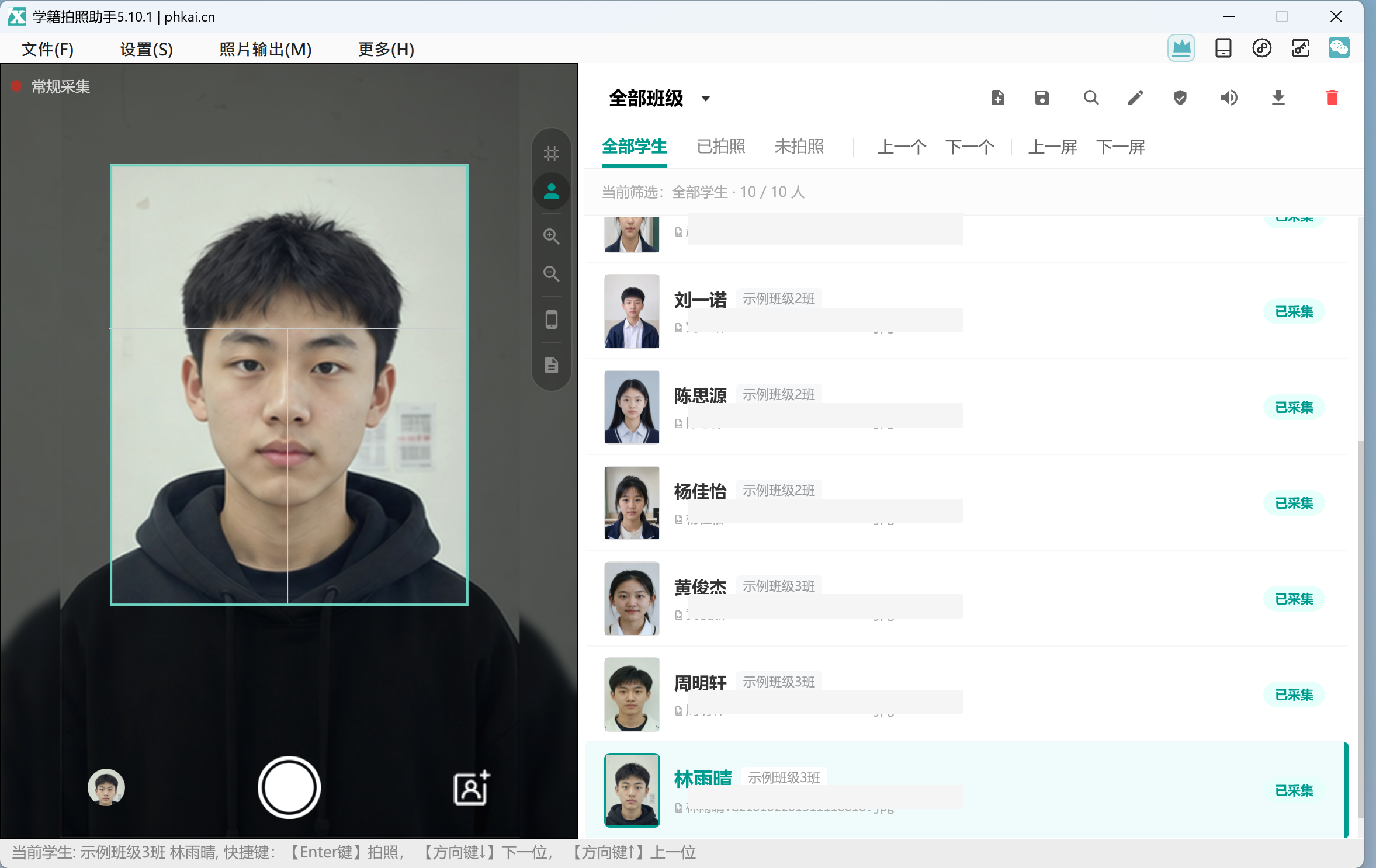Click 黄俊杰's photo thumbnail

tap(632, 598)
